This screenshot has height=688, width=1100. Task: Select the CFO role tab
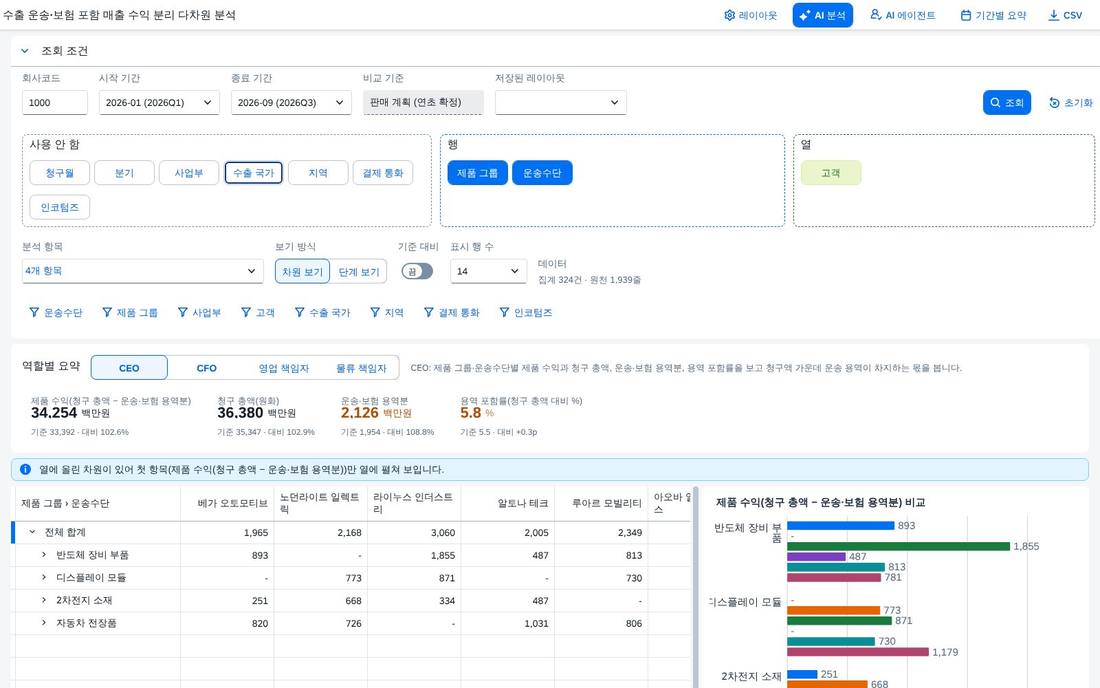[x=206, y=367]
